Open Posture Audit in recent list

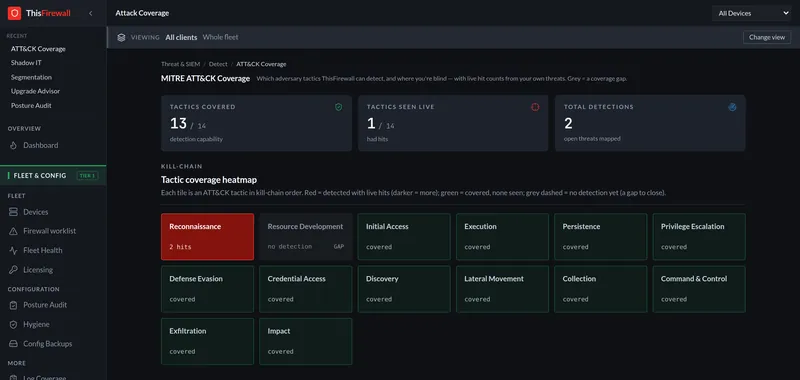31,106
